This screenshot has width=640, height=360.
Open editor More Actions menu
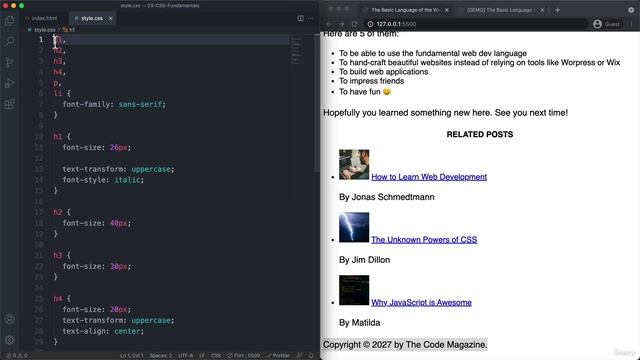311,18
